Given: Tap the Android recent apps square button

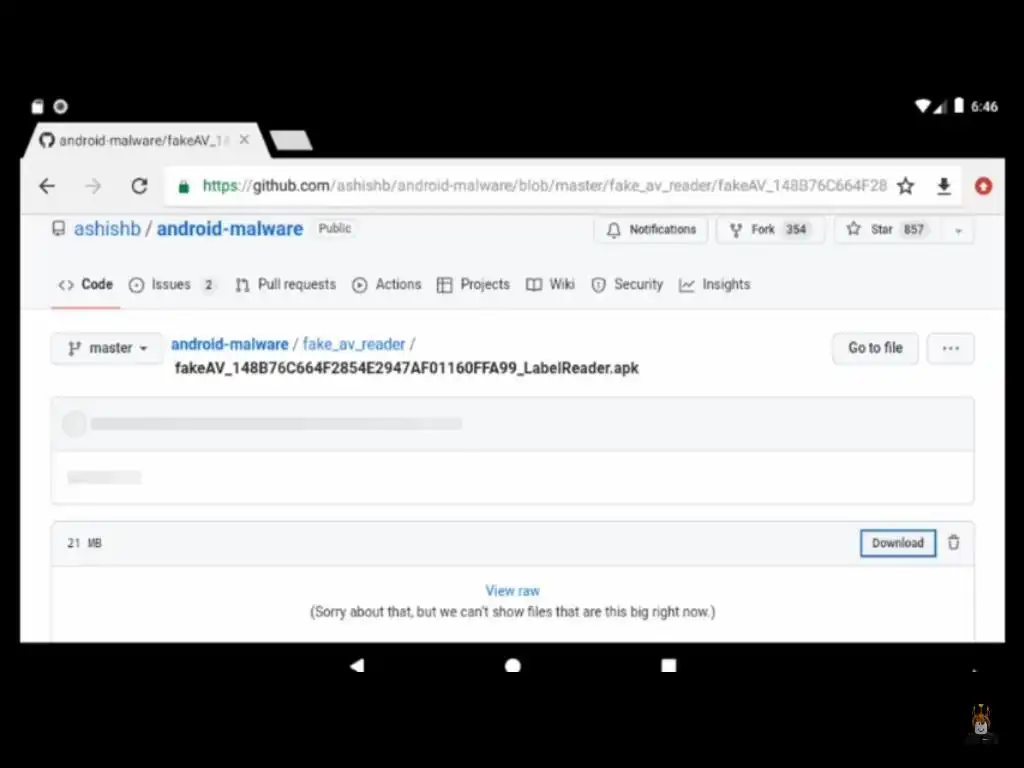Looking at the screenshot, I should 668,665.
